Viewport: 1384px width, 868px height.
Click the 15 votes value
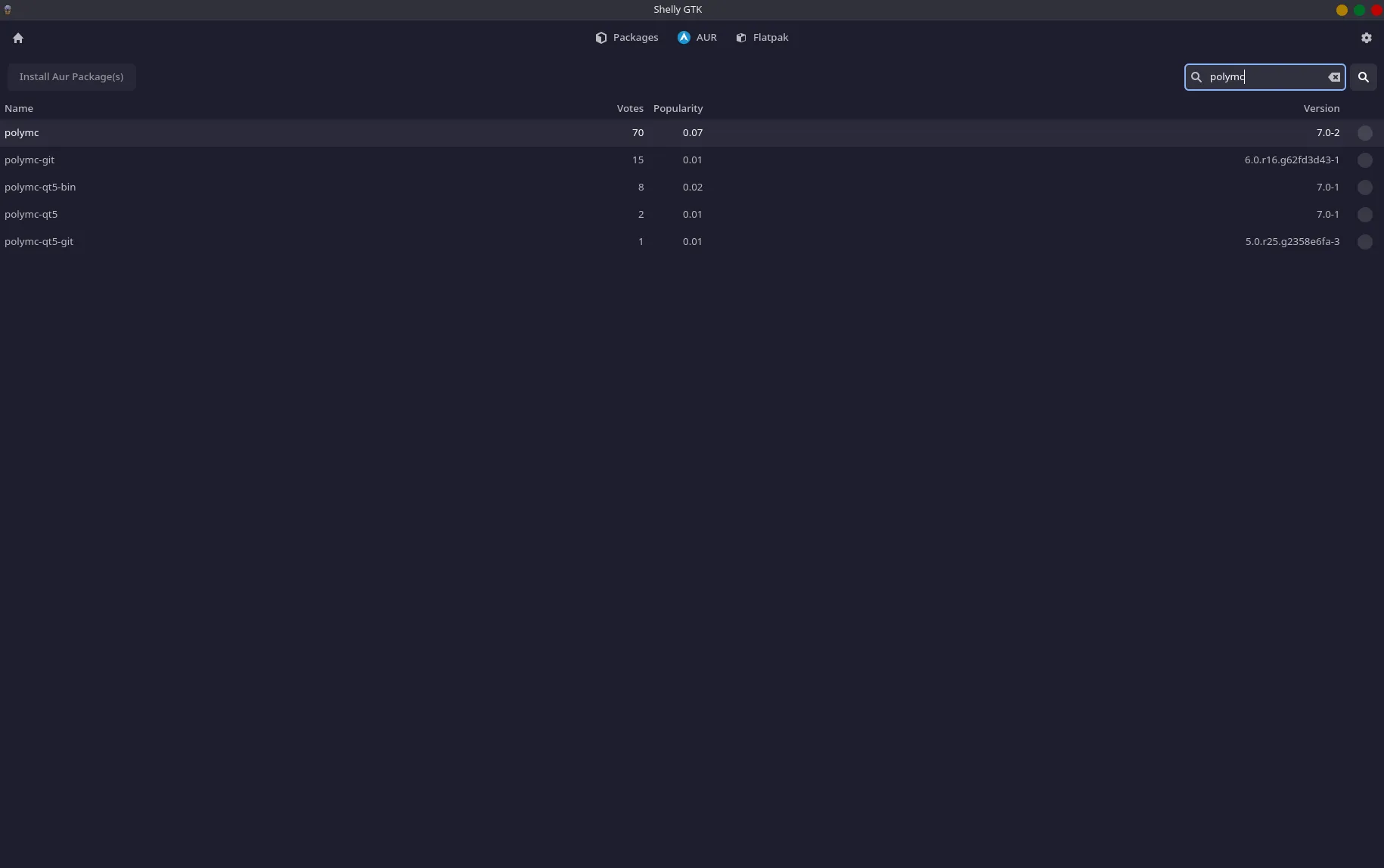pyautogui.click(x=638, y=160)
